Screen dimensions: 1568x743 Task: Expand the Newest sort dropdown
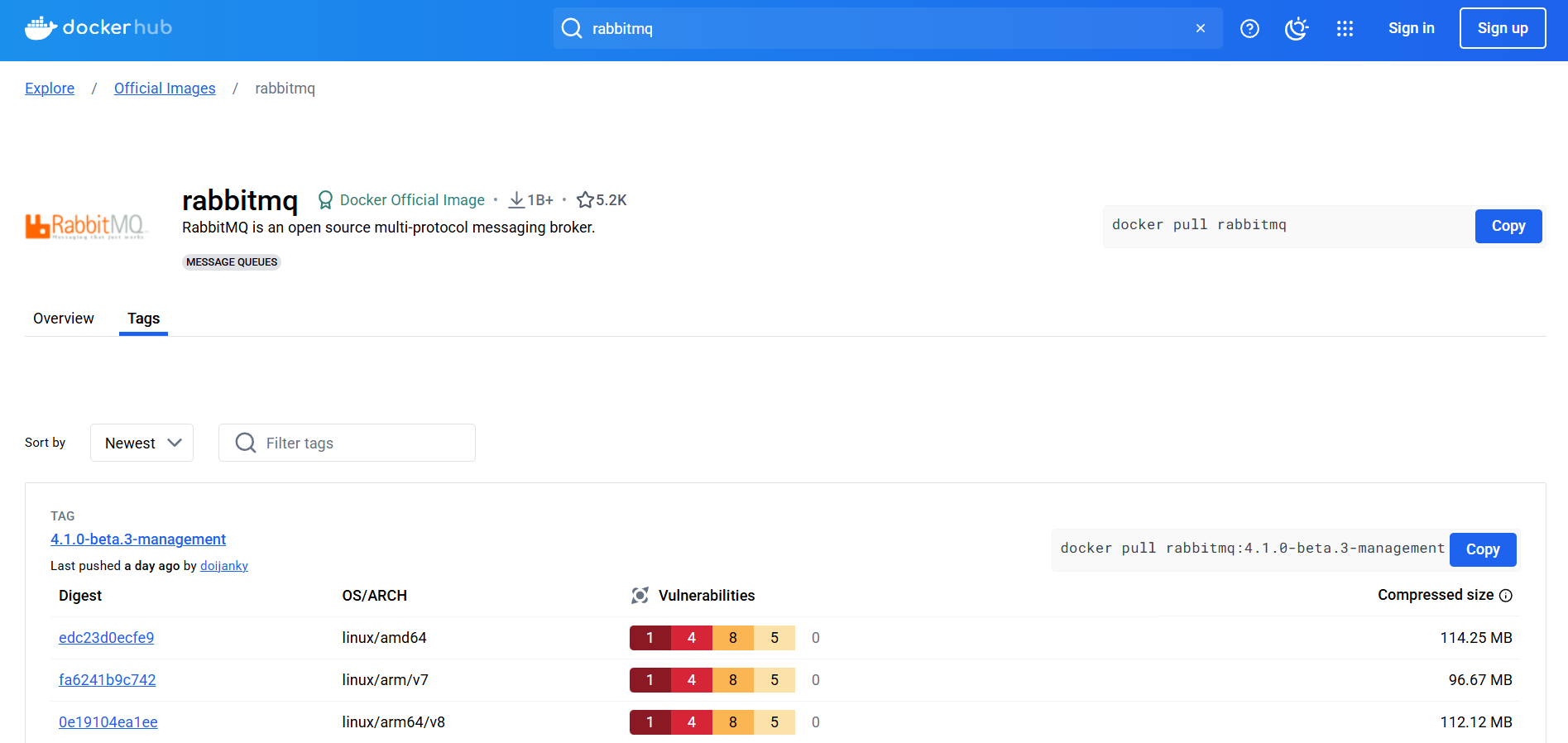(x=141, y=443)
